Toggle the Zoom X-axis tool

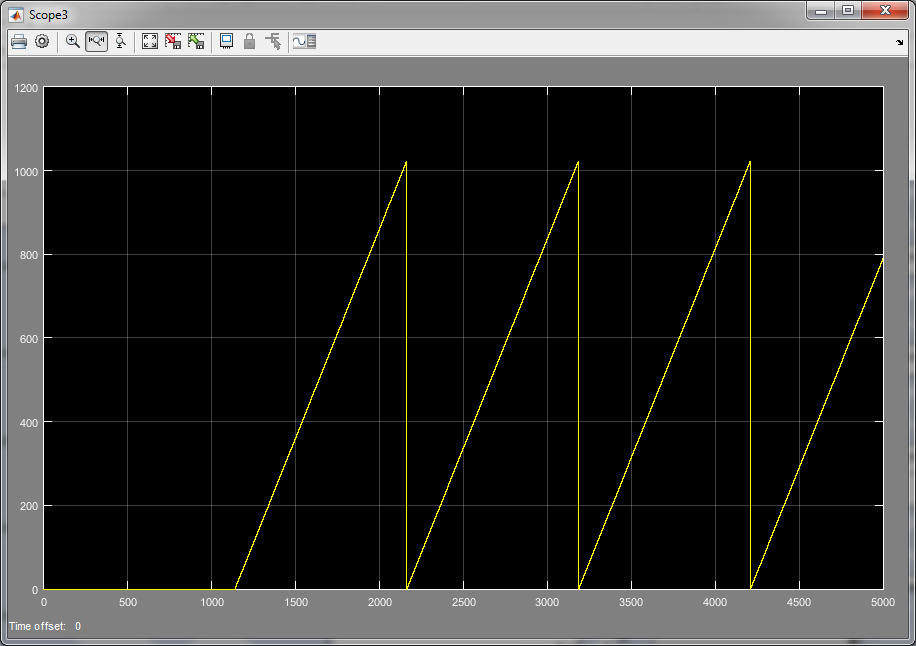click(x=96, y=41)
